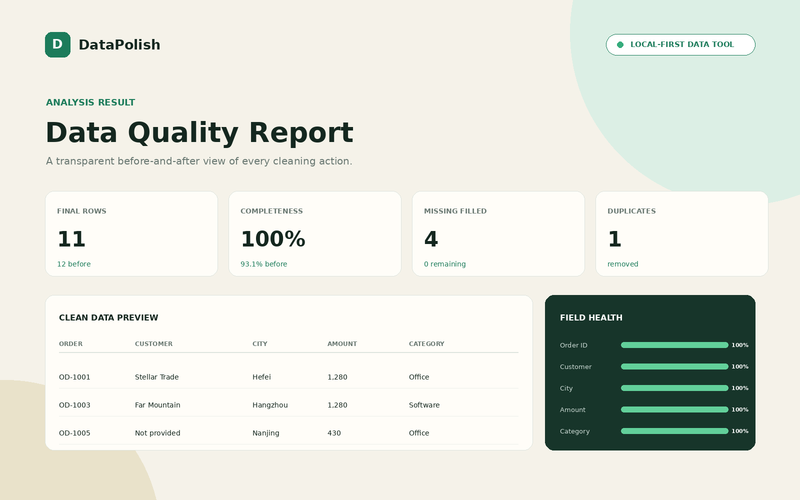800x500 pixels.
Task: Click the Software category cell
Action: click(x=424, y=405)
